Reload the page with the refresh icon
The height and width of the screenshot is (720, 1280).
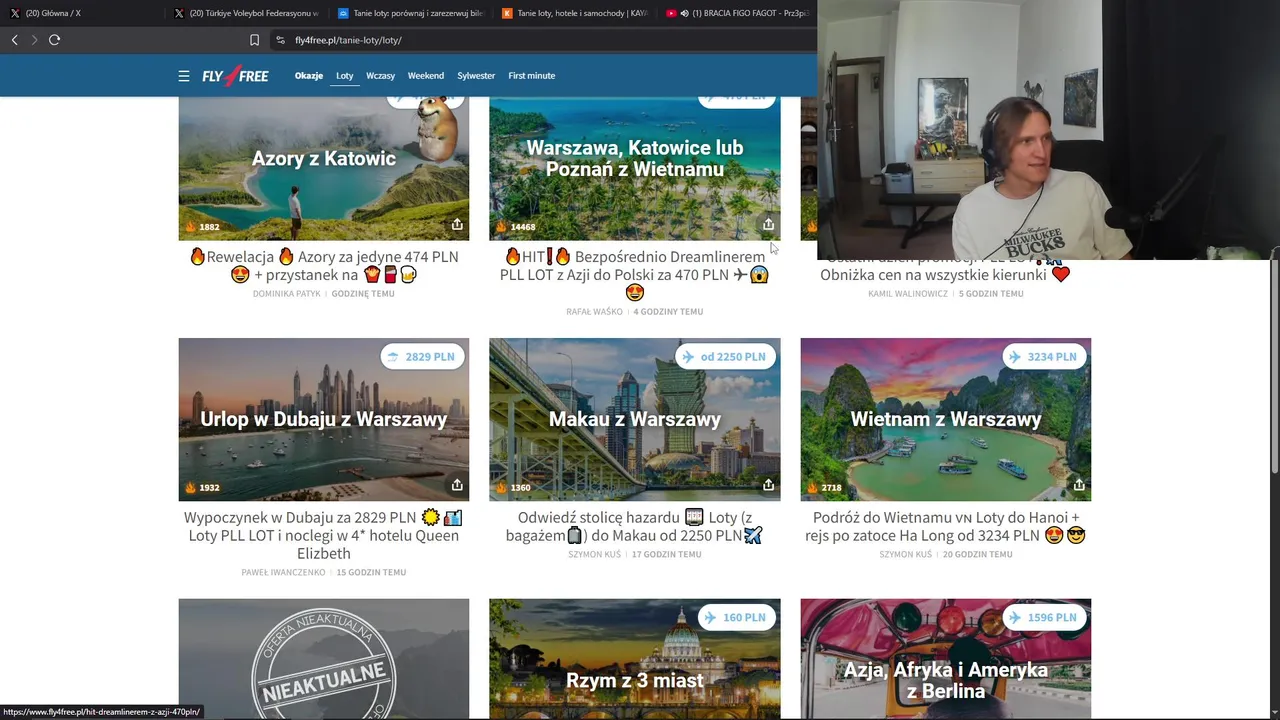[x=54, y=40]
